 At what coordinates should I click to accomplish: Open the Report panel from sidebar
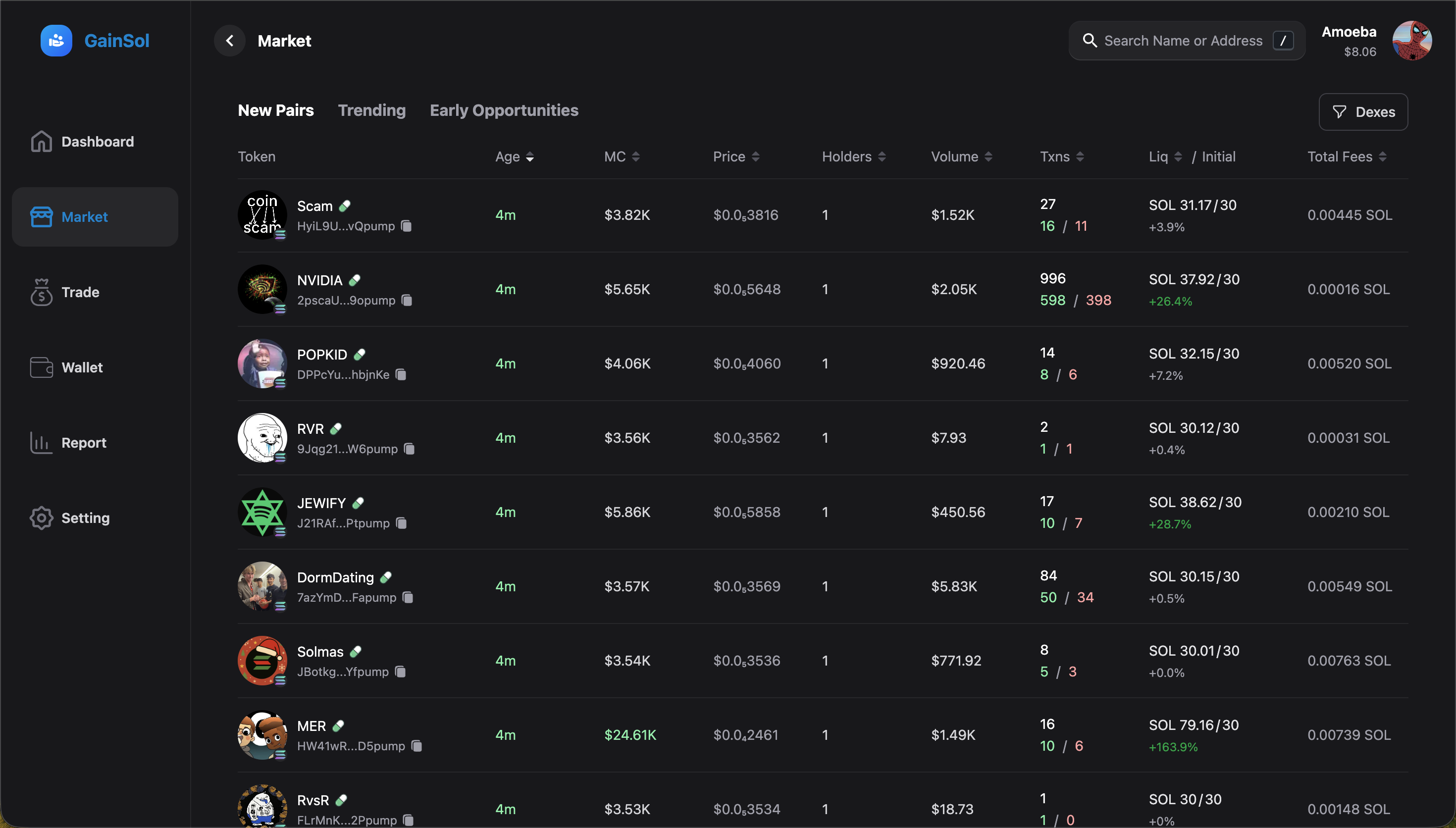click(84, 442)
